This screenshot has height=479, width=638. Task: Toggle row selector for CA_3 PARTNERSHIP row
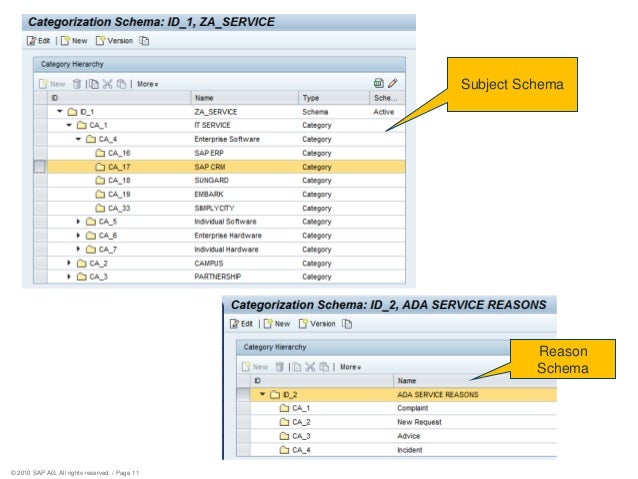click(40, 277)
